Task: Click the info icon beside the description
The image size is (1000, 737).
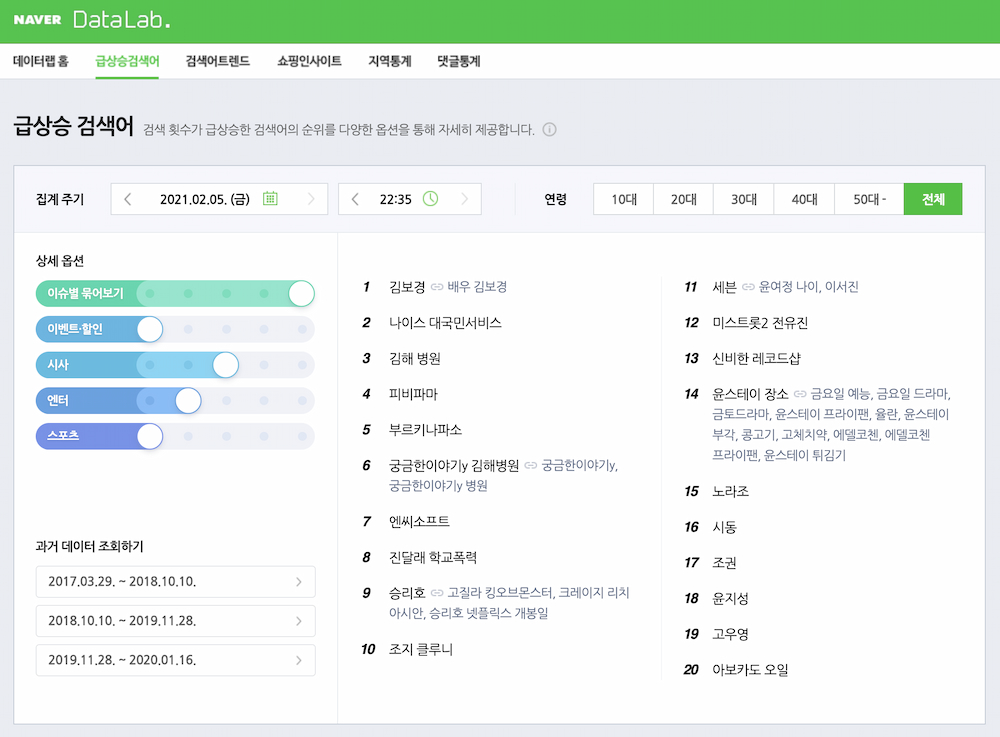Action: [x=549, y=129]
